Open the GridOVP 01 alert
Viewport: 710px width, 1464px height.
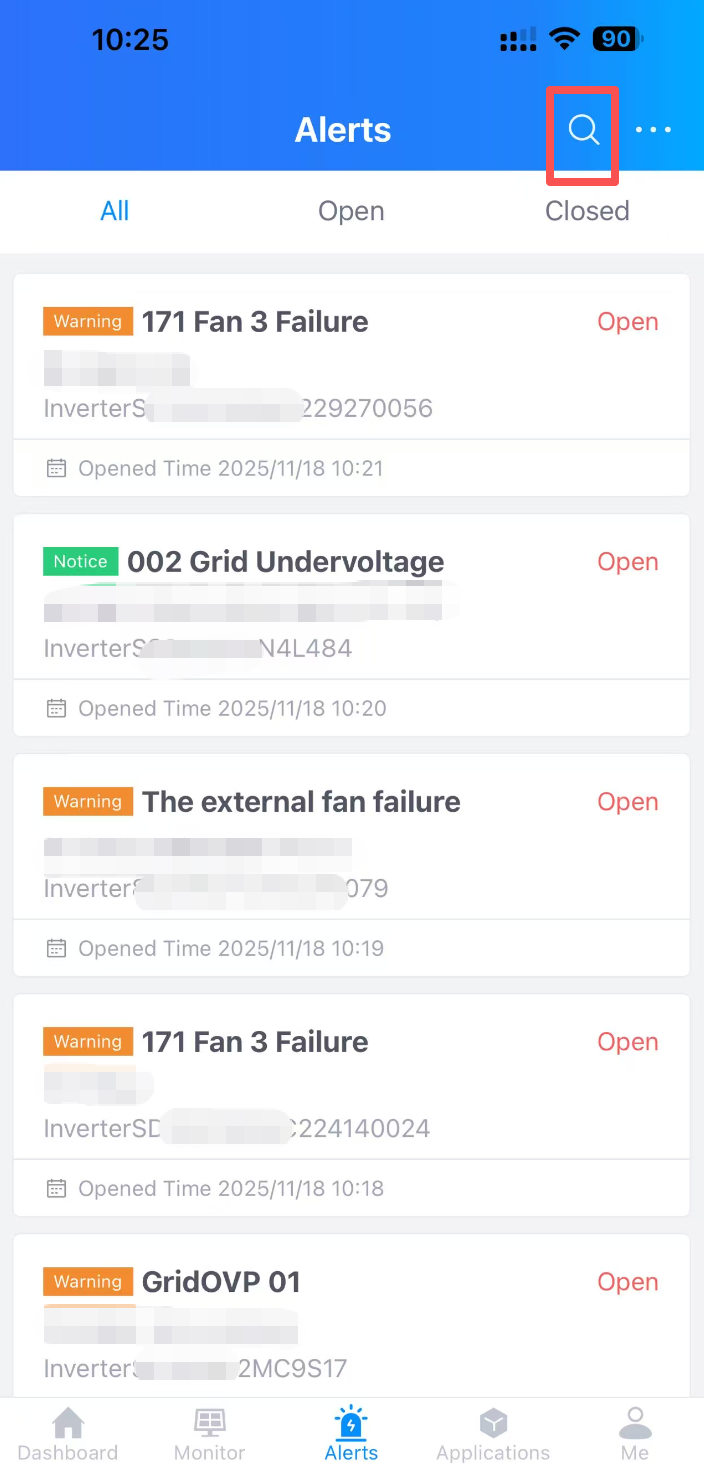pos(221,1282)
